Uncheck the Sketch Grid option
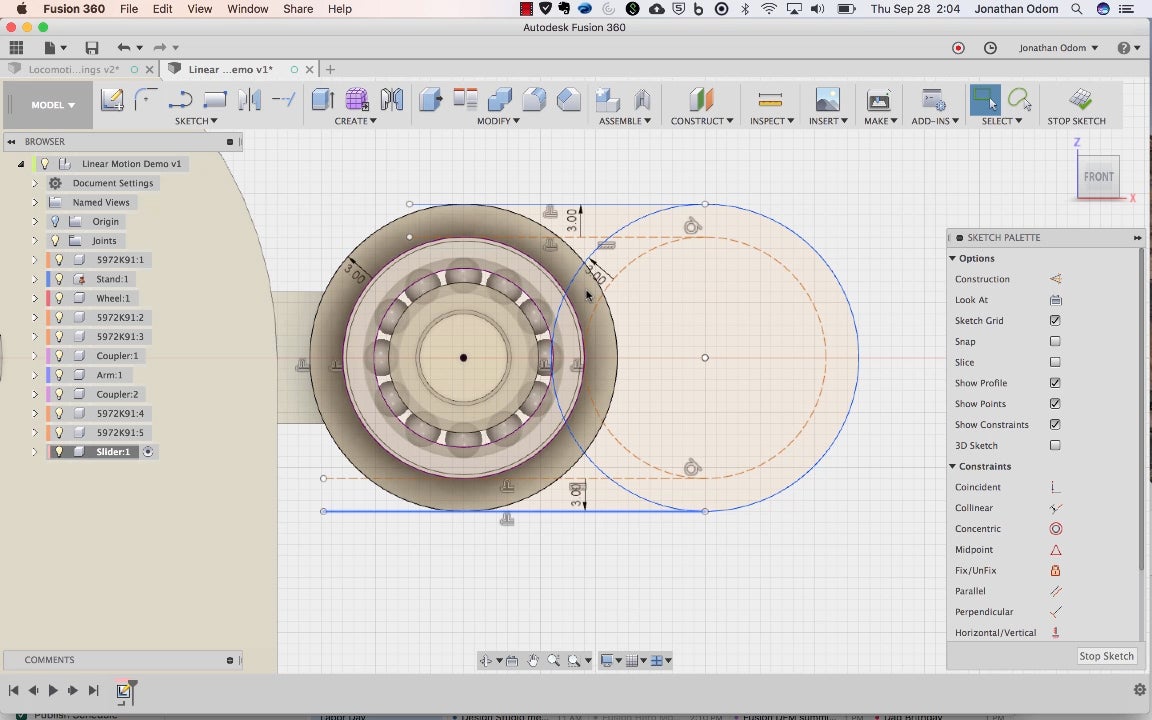Image resolution: width=1152 pixels, height=720 pixels. pos(1055,321)
